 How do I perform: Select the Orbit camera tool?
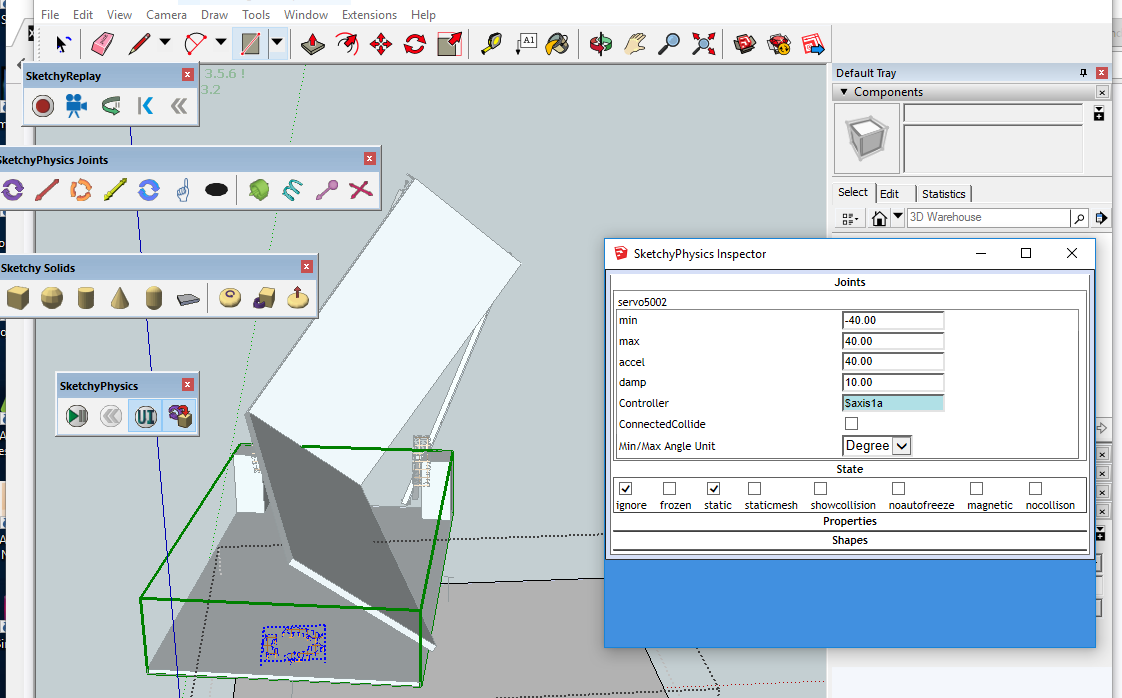[x=600, y=44]
